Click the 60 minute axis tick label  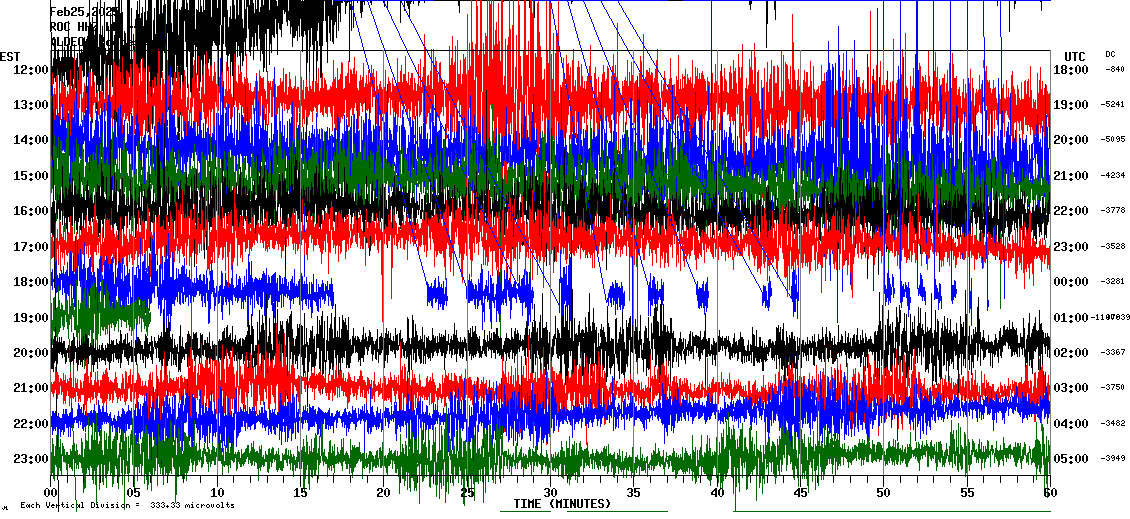[1048, 492]
